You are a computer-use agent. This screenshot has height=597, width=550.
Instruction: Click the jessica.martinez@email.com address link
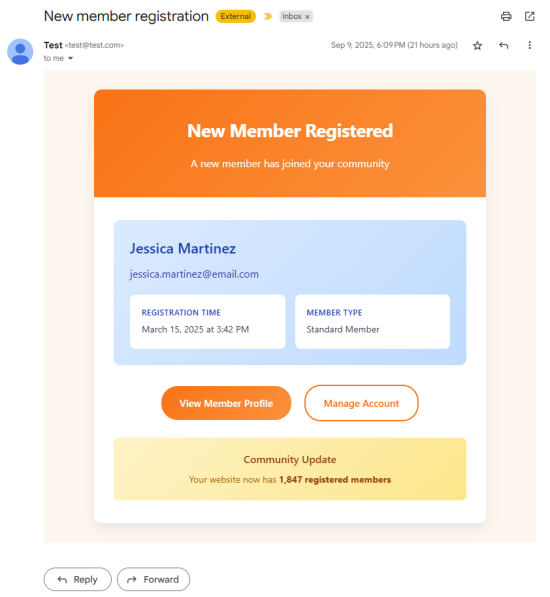pos(194,274)
